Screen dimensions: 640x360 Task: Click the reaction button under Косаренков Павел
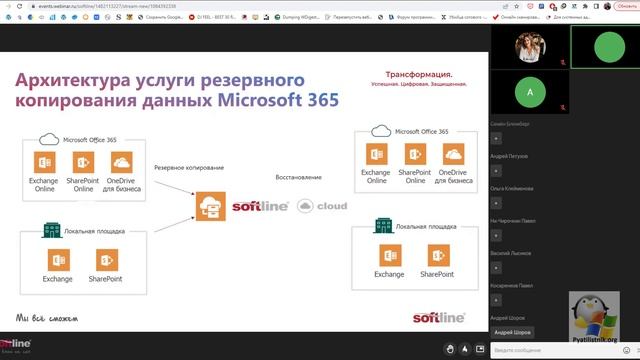click(x=496, y=300)
